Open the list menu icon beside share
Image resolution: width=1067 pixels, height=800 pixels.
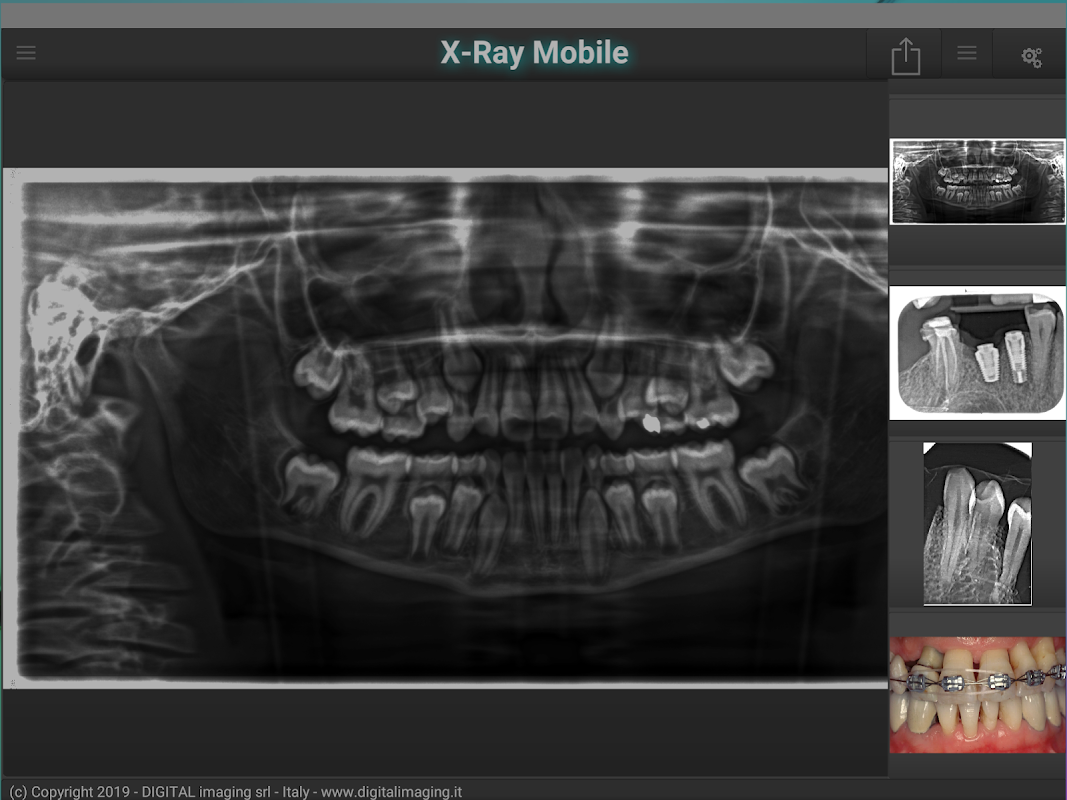coord(967,53)
